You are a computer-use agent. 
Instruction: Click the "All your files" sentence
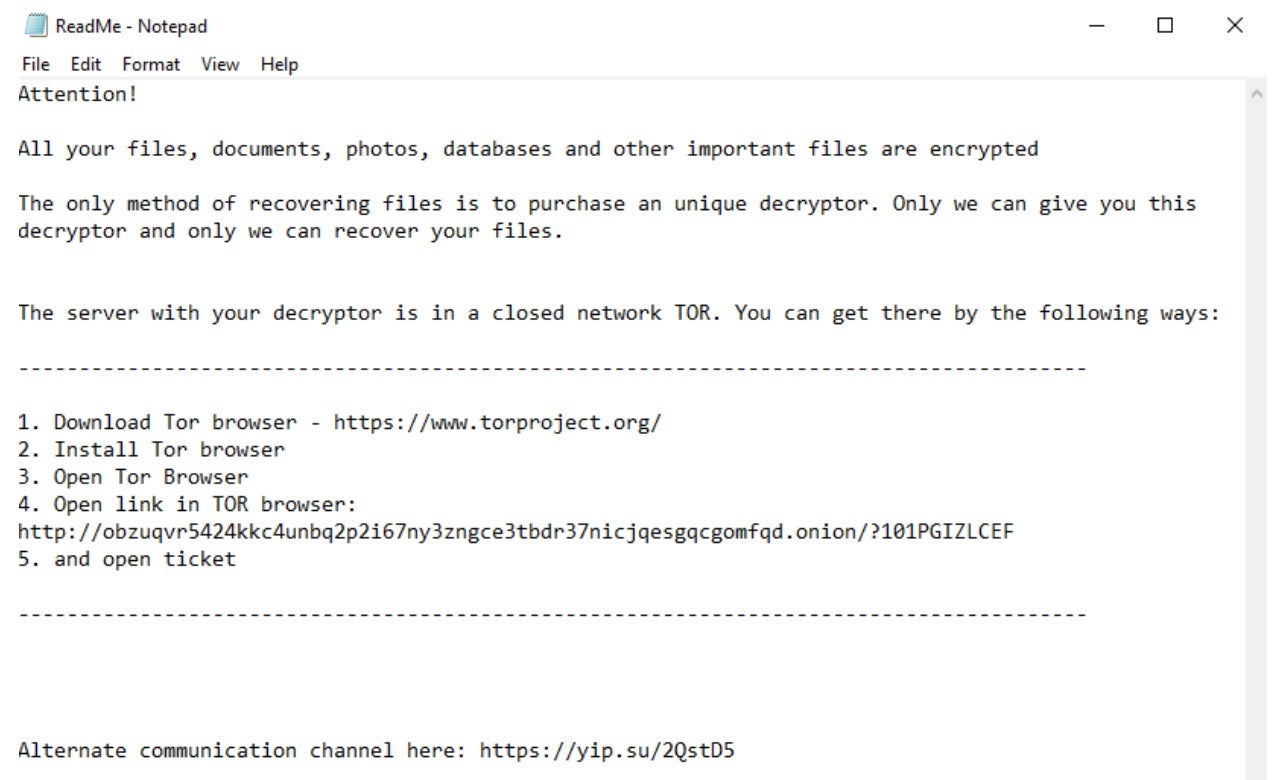[x=528, y=150]
